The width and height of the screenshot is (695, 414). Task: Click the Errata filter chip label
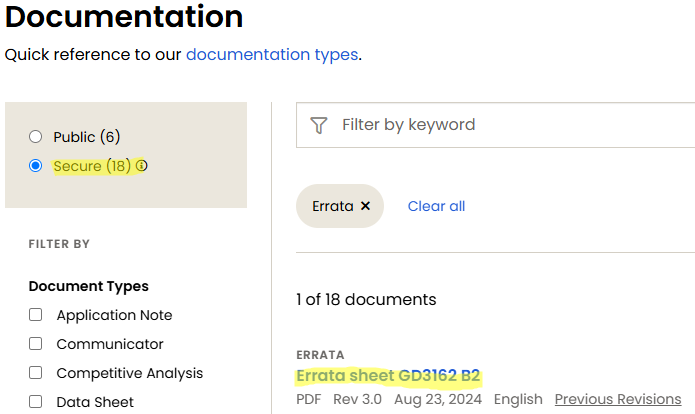(x=333, y=206)
